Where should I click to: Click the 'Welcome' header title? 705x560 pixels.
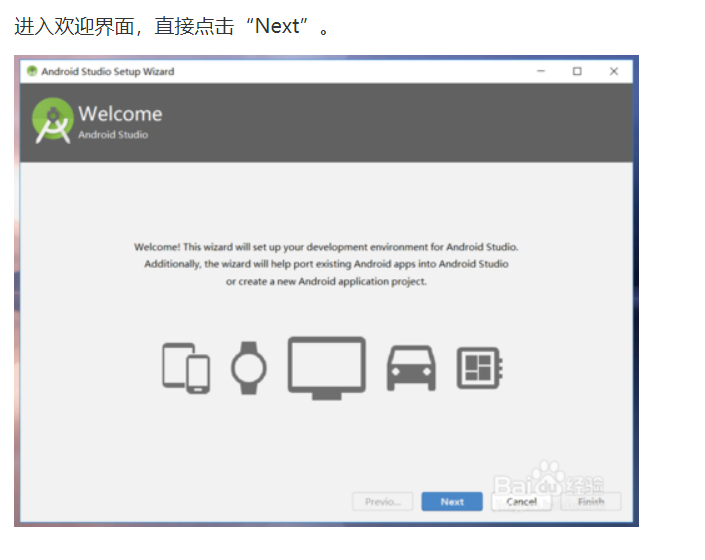tap(120, 114)
